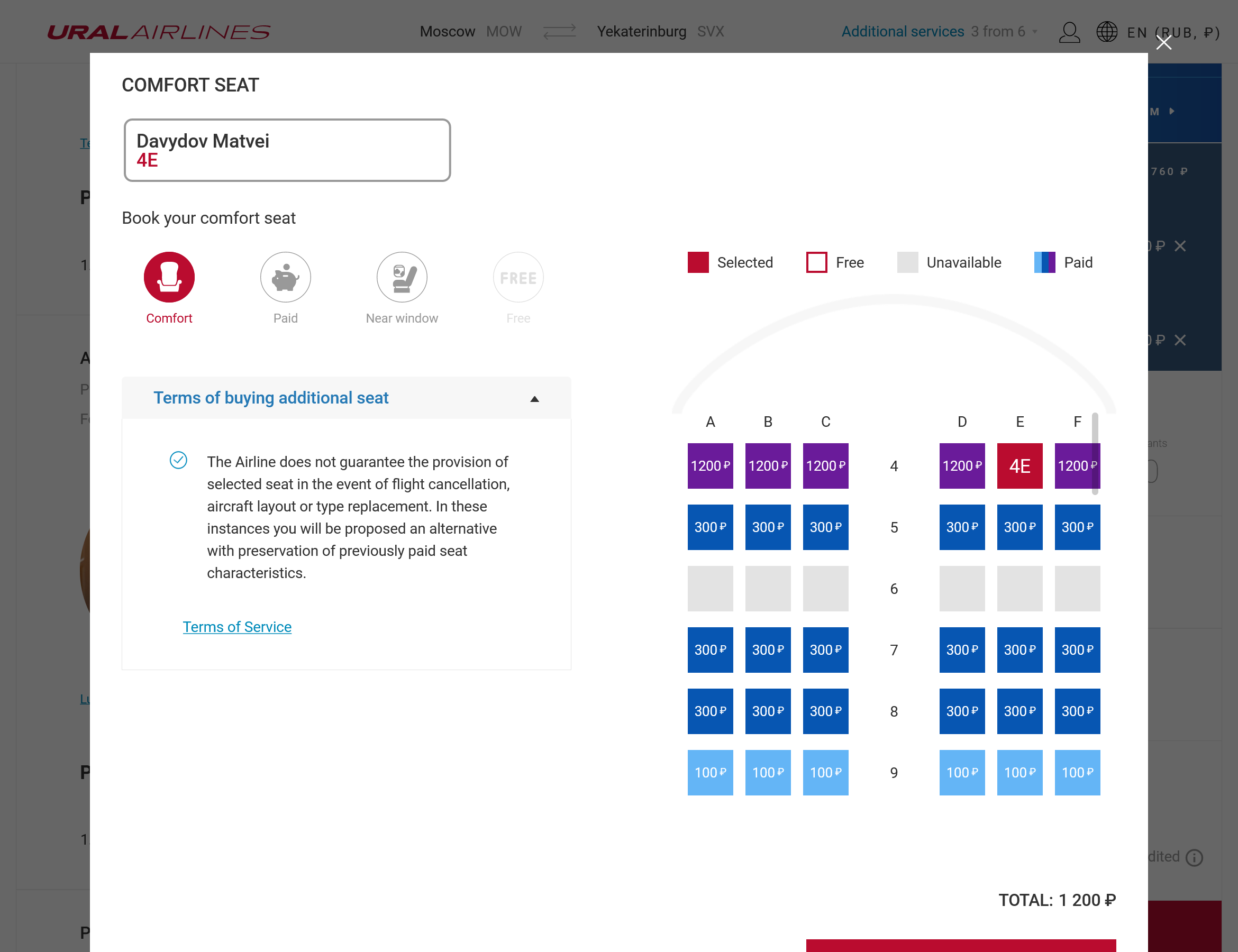Select the Paid seats piggy bank icon
Viewport: 1238px width, 952px height.
coord(285,277)
